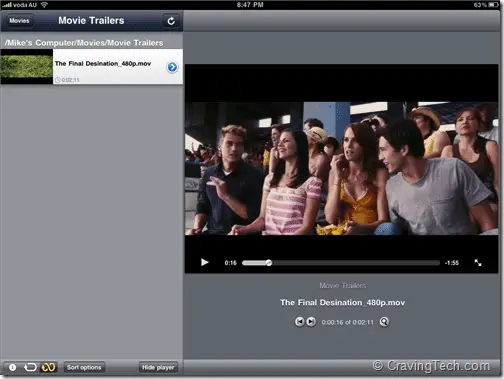Click the elapsed time 0:16 label
Screen dimensions: 504x379
pyautogui.click(x=230, y=263)
